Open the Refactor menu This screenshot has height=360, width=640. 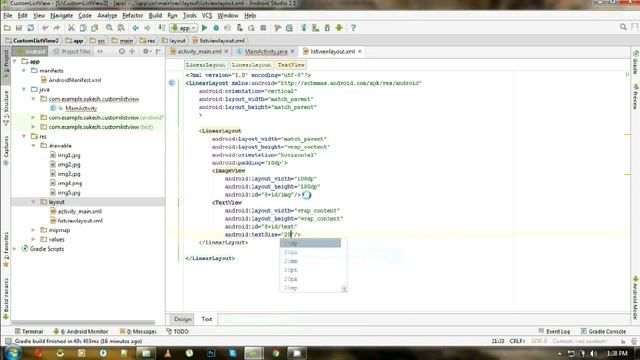click(133, 16)
